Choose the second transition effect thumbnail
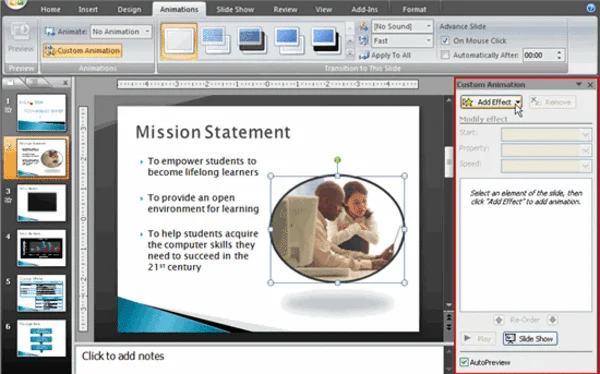The height and width of the screenshot is (374, 600). click(215, 41)
